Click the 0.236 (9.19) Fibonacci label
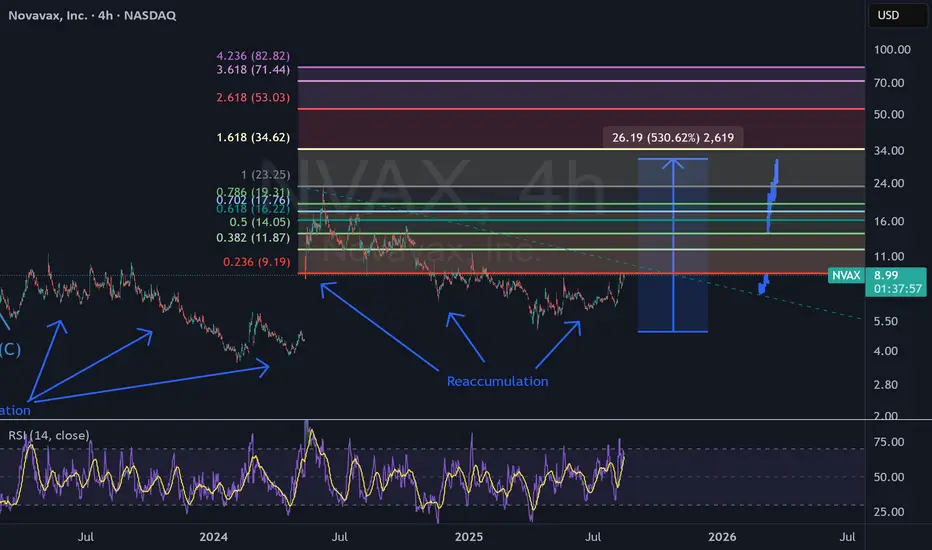 pos(257,262)
